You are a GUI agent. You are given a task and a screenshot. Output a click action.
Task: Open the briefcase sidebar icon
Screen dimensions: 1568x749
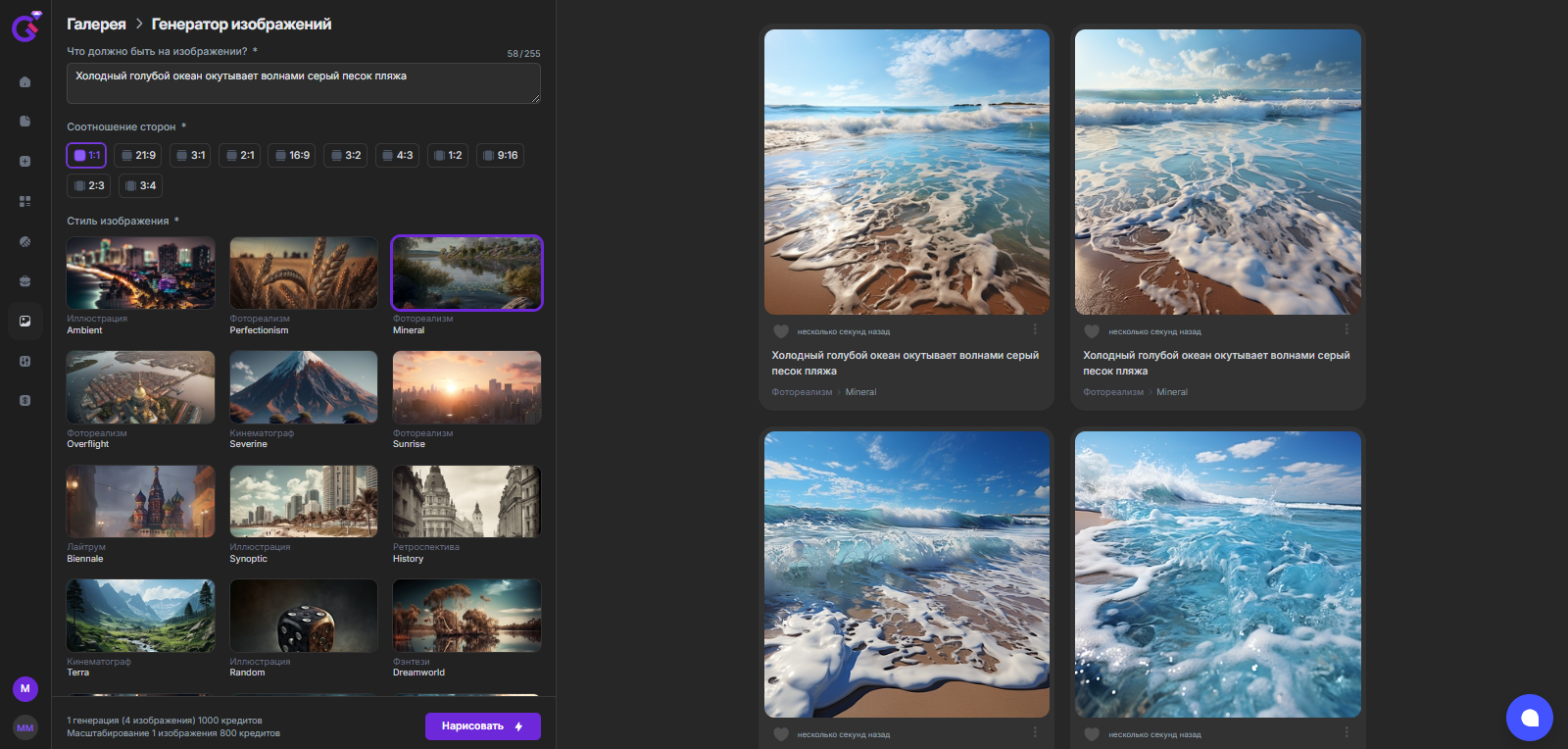click(x=25, y=281)
